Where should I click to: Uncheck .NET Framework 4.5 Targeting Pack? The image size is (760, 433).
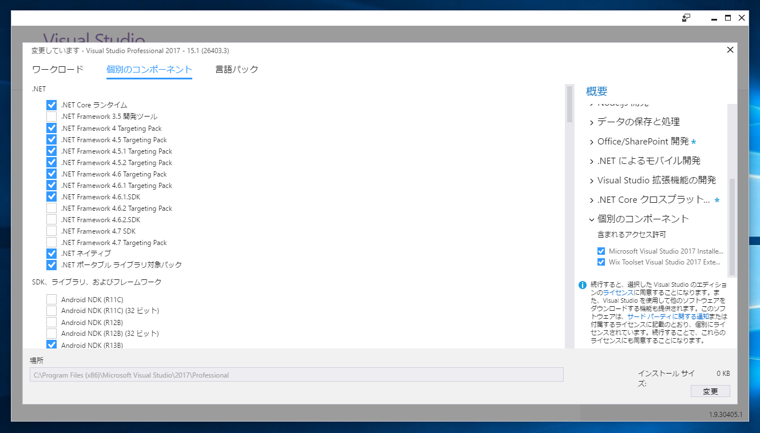click(51, 140)
